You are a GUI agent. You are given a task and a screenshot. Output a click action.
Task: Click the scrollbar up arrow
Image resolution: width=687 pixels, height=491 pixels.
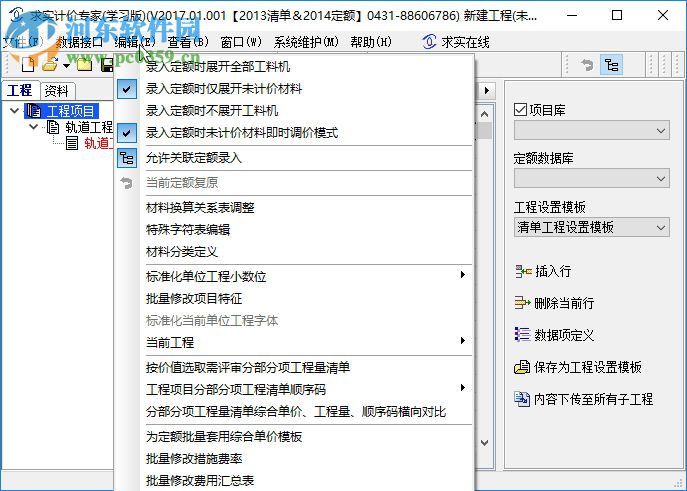pos(485,114)
